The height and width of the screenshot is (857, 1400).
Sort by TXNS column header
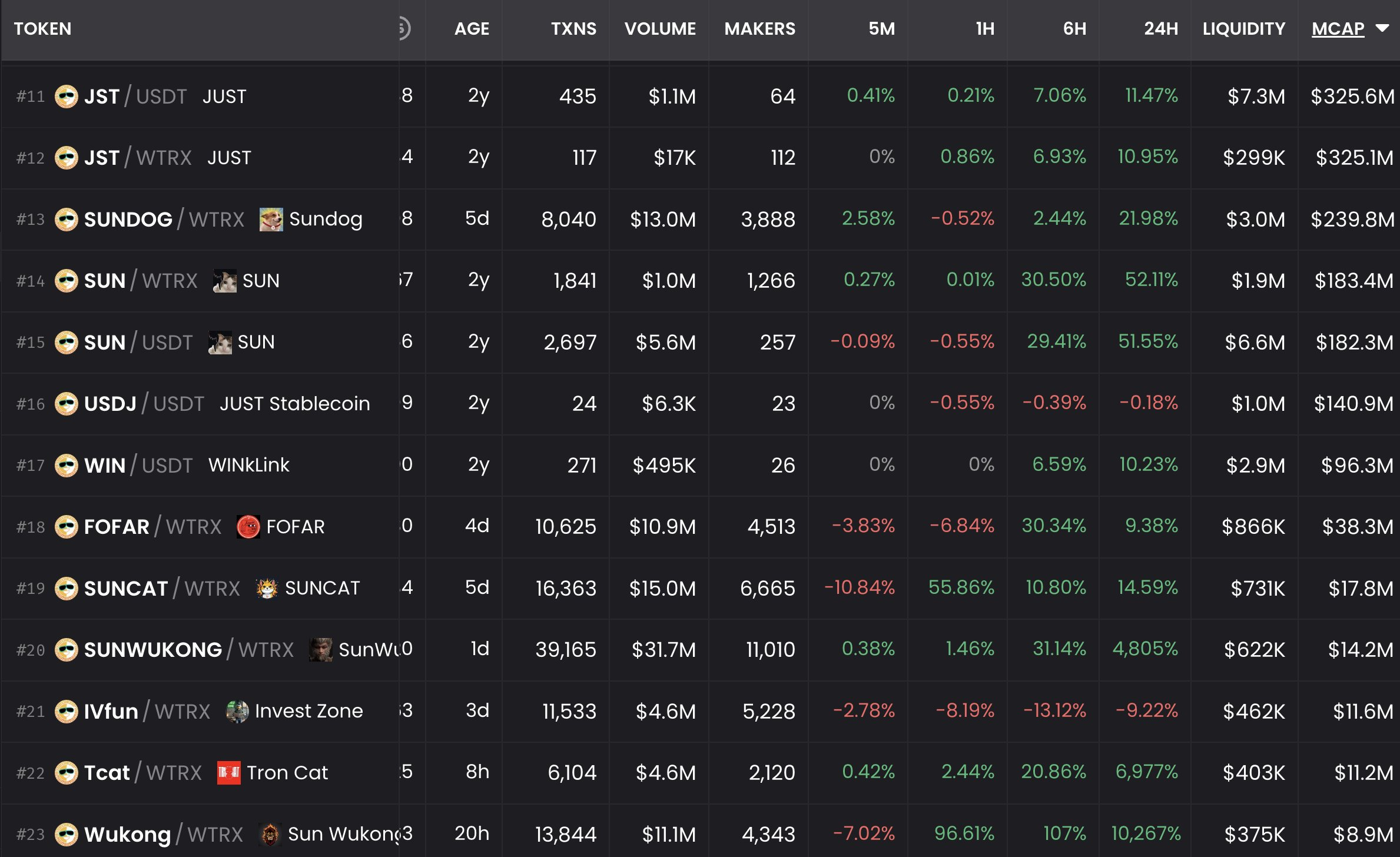[573, 29]
